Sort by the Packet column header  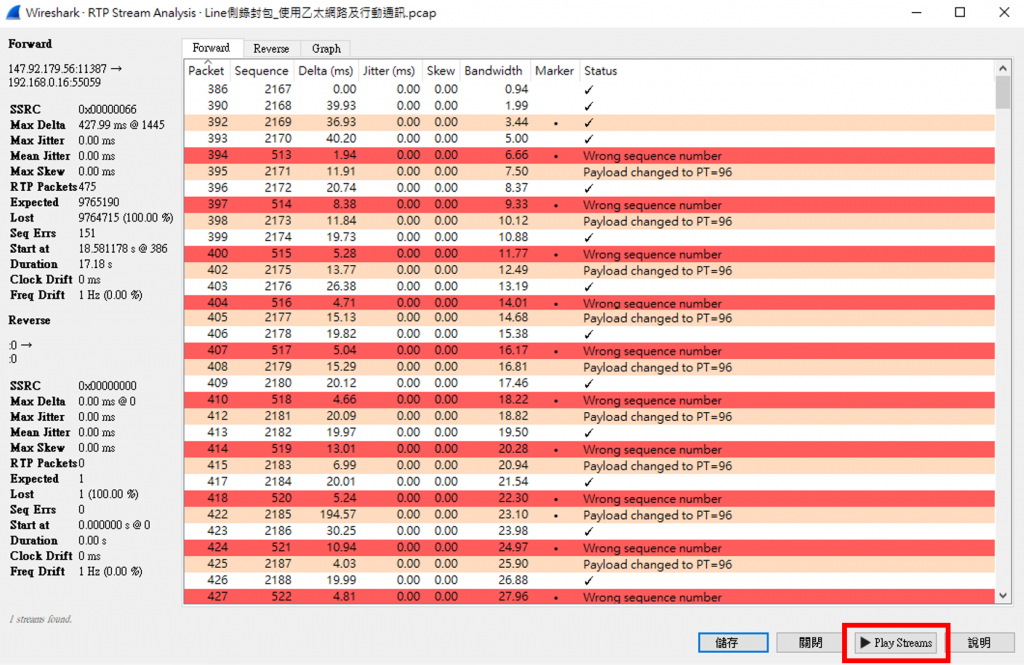206,71
